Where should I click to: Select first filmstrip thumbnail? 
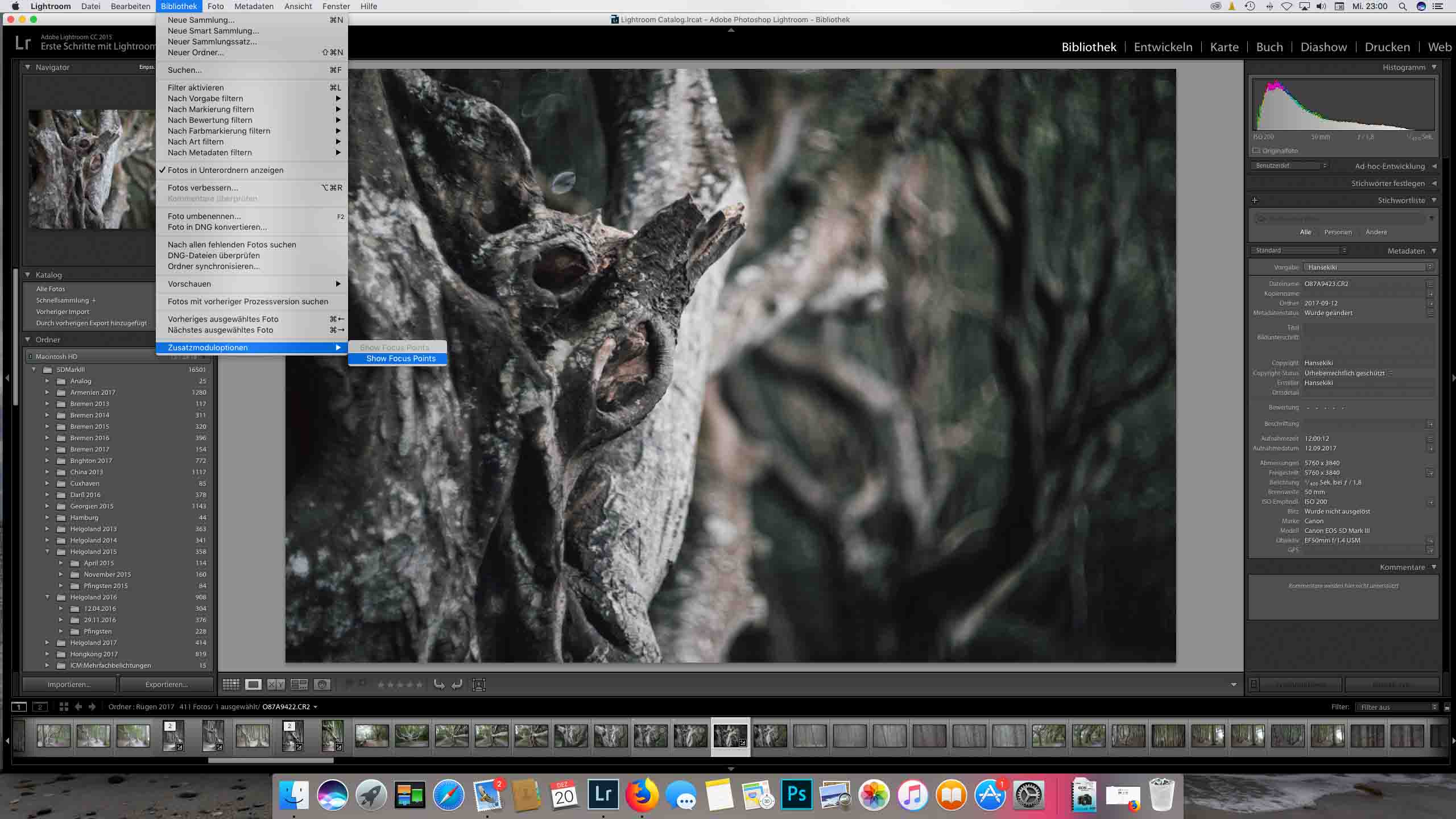[x=53, y=735]
